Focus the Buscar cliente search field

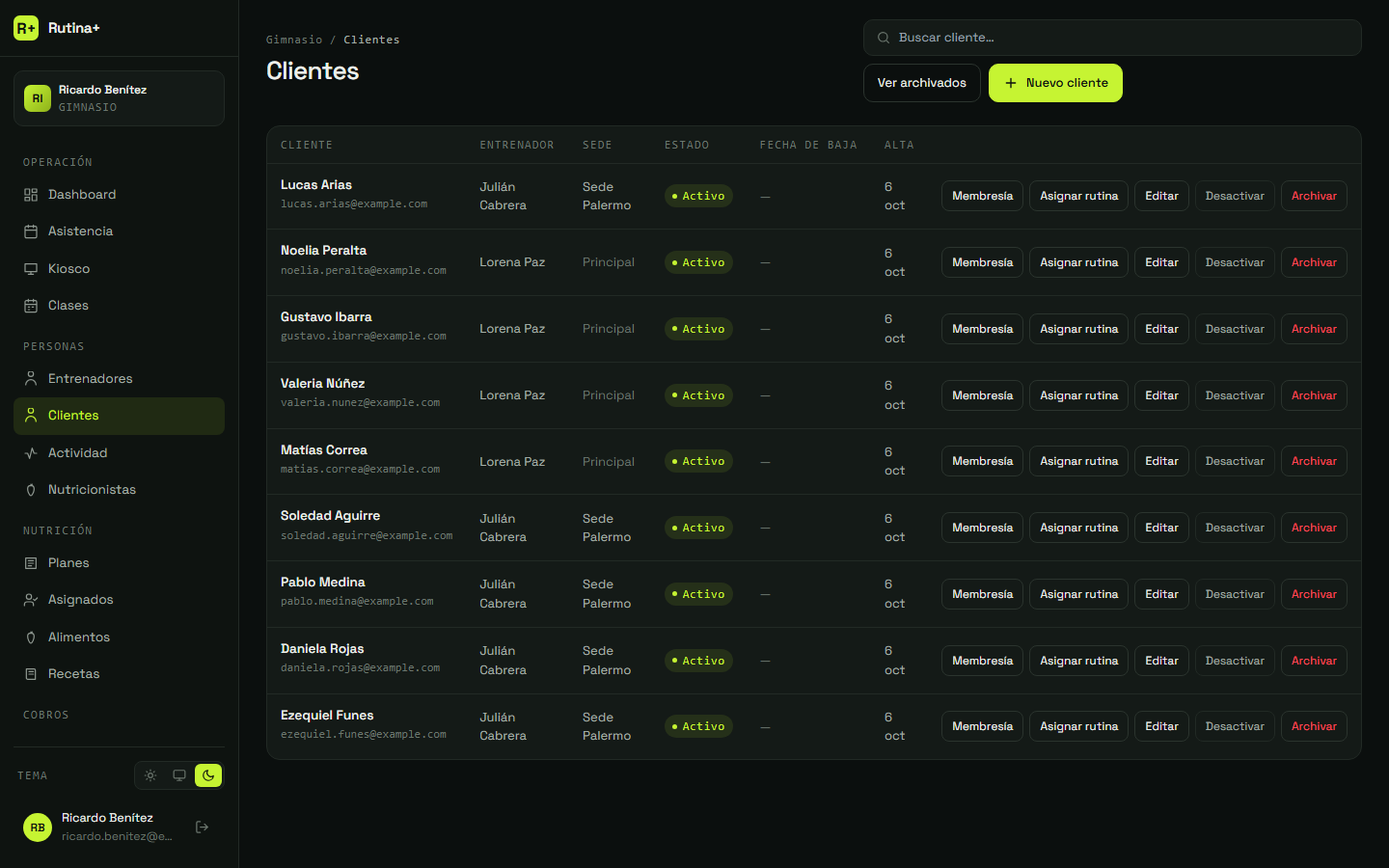[x=1112, y=38]
